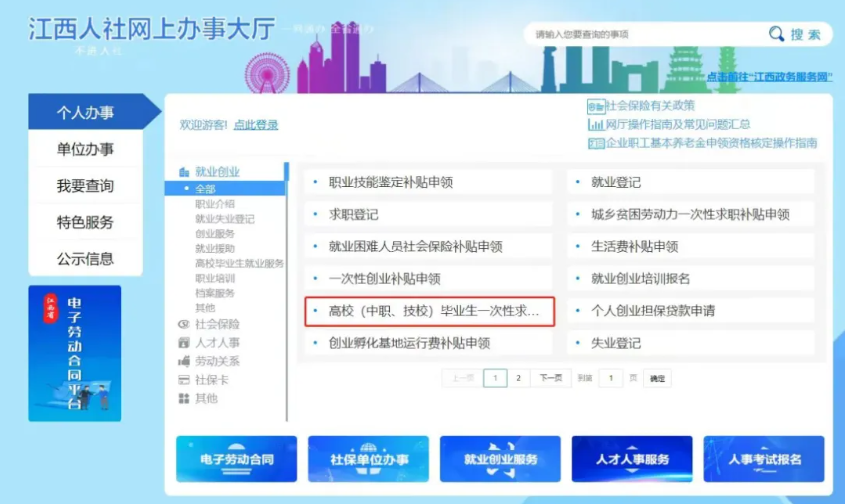Select 职业培训 in the category tree

(x=215, y=279)
